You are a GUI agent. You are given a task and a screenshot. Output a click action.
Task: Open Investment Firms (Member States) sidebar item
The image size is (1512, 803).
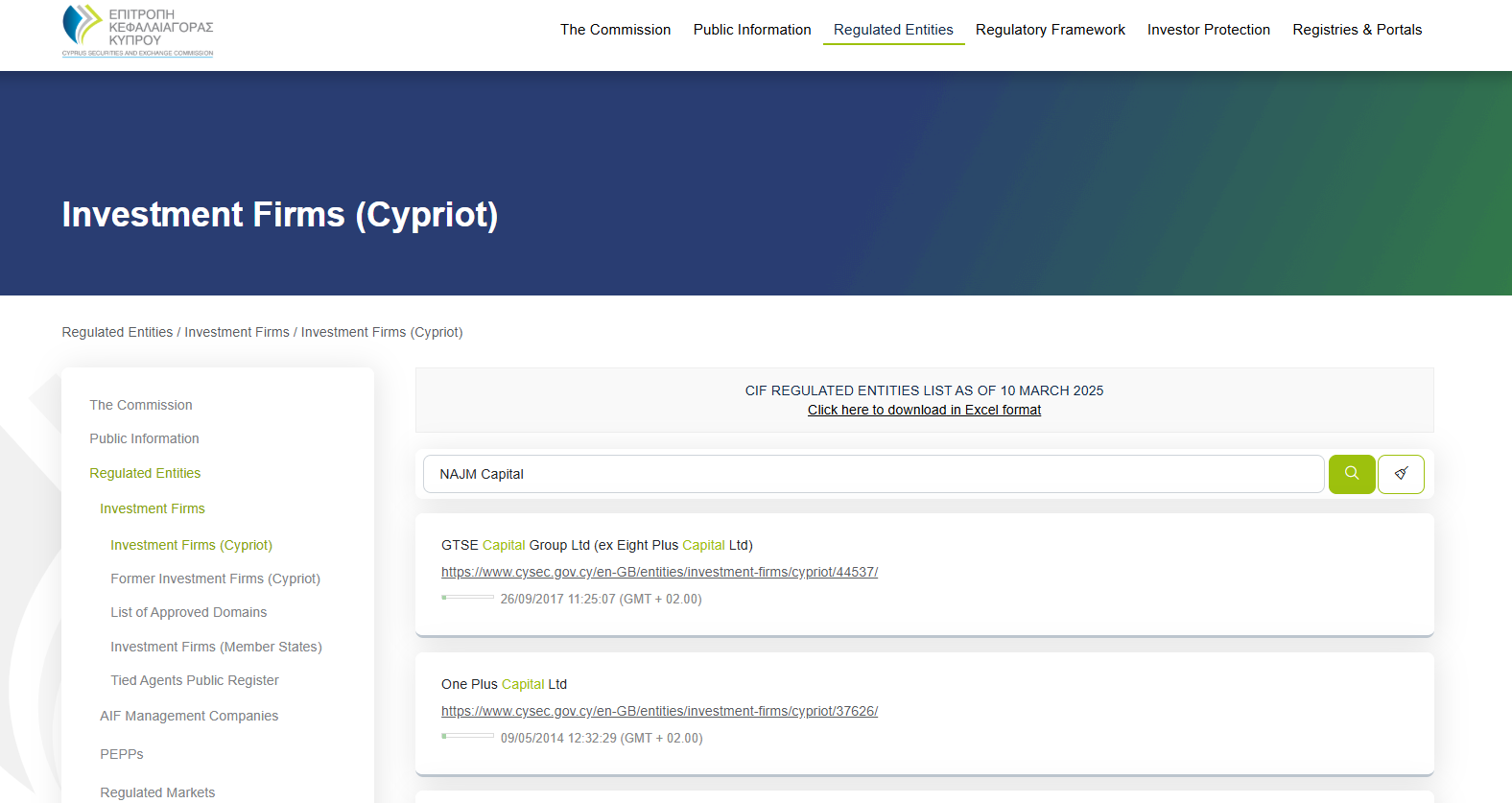(216, 647)
